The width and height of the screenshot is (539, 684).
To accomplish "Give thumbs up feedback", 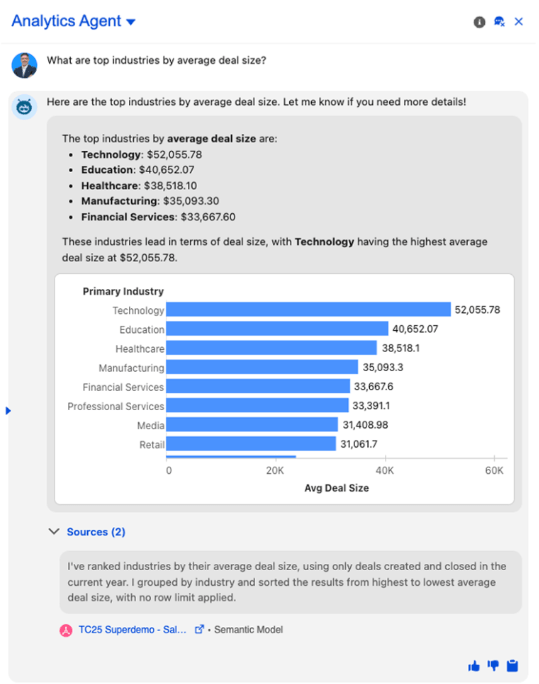I will (x=474, y=666).
